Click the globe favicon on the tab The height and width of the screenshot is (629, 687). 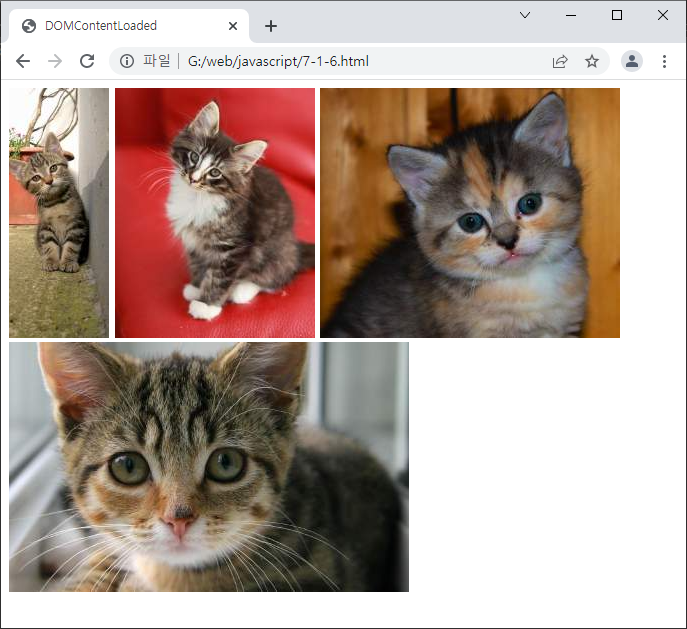29,26
